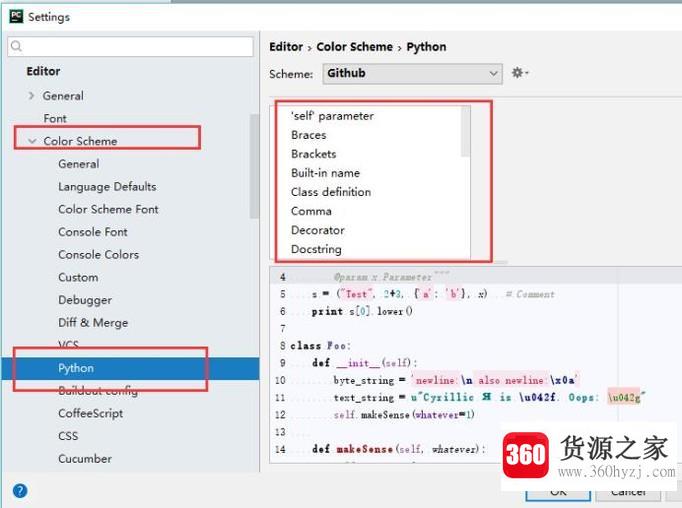Click 'print' keyword in preview line 6

[327, 311]
